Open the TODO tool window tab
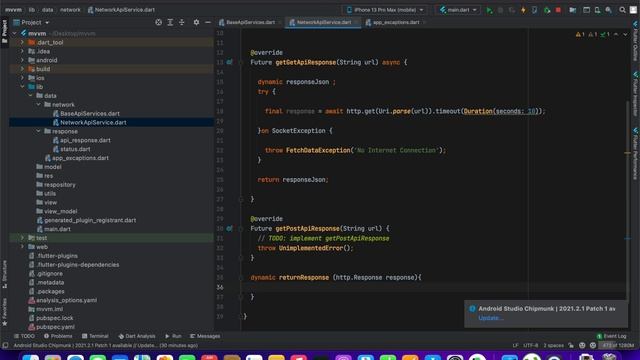Screen dimensions: 640x360 click(x=24, y=336)
